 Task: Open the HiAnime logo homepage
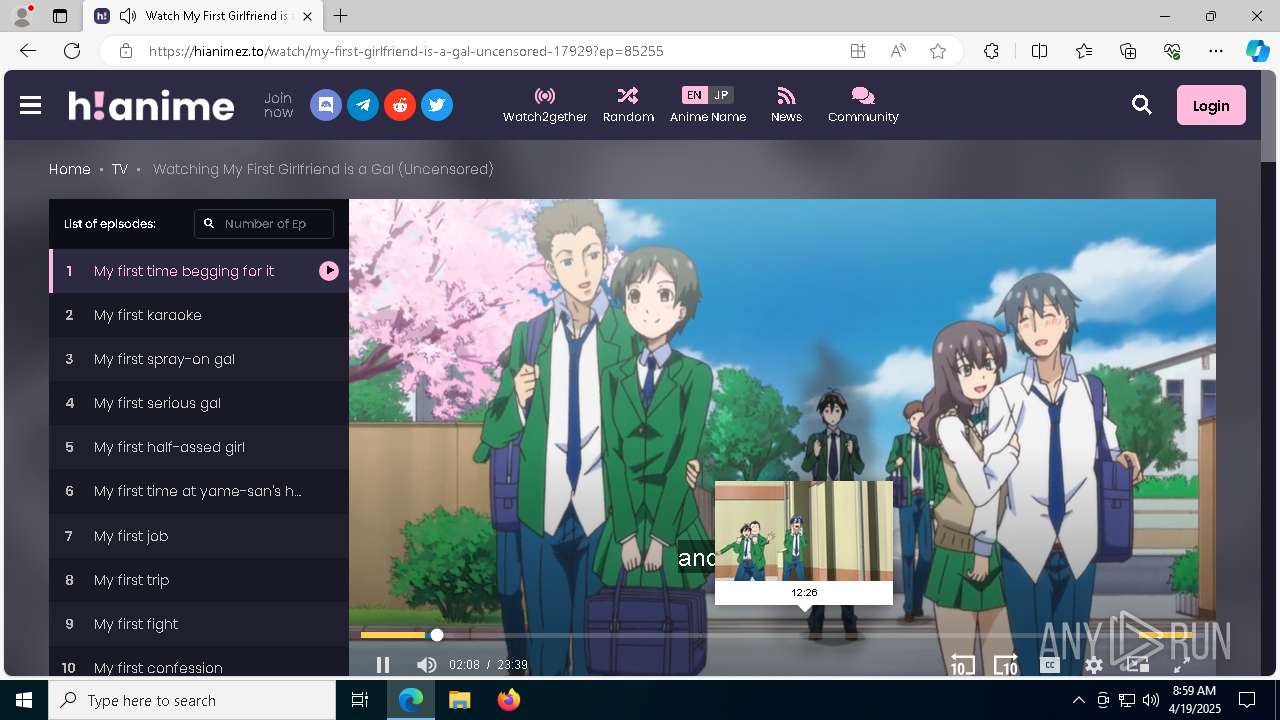click(x=151, y=105)
